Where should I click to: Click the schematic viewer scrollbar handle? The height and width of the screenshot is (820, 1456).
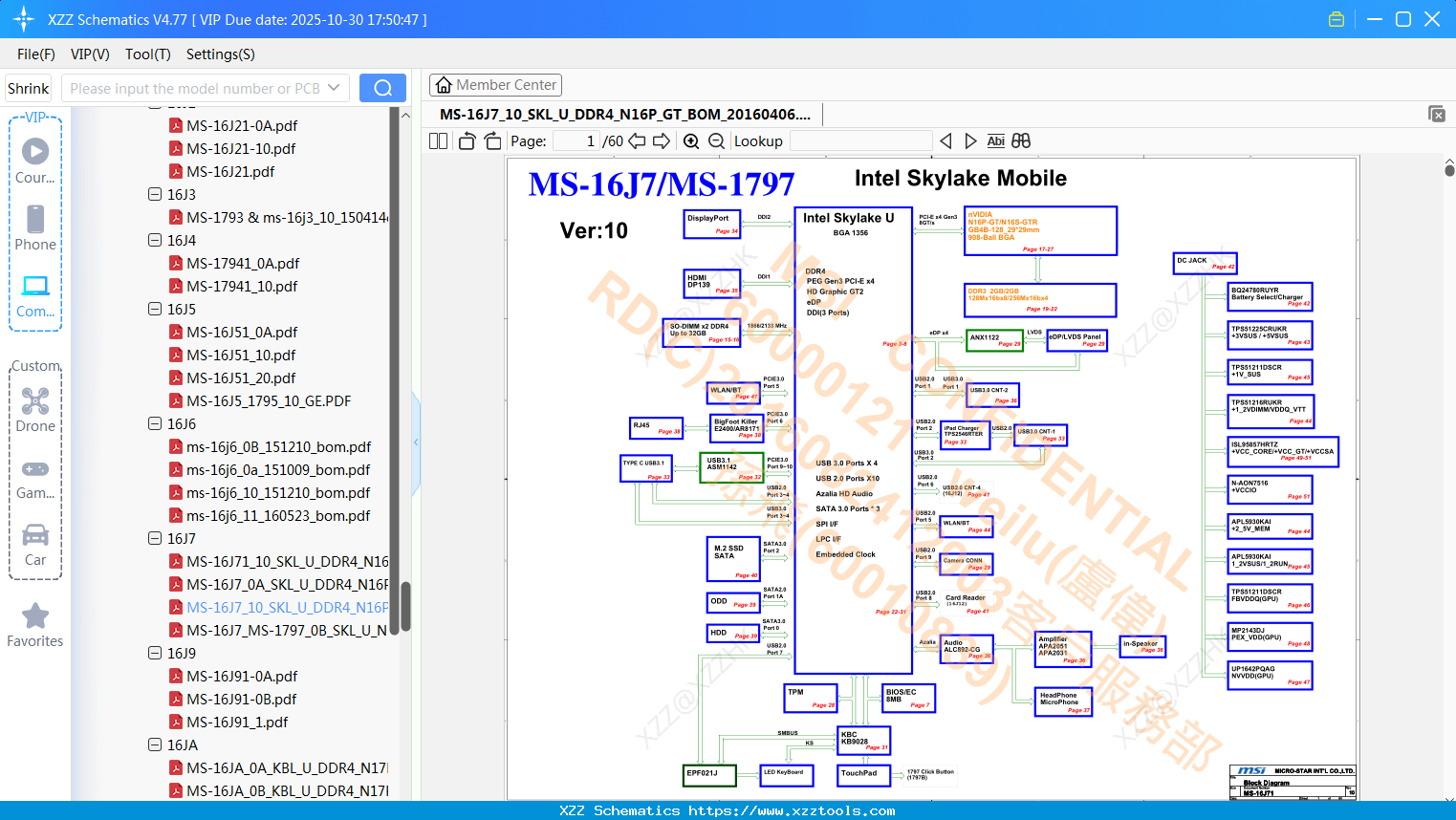pyautogui.click(x=1449, y=169)
